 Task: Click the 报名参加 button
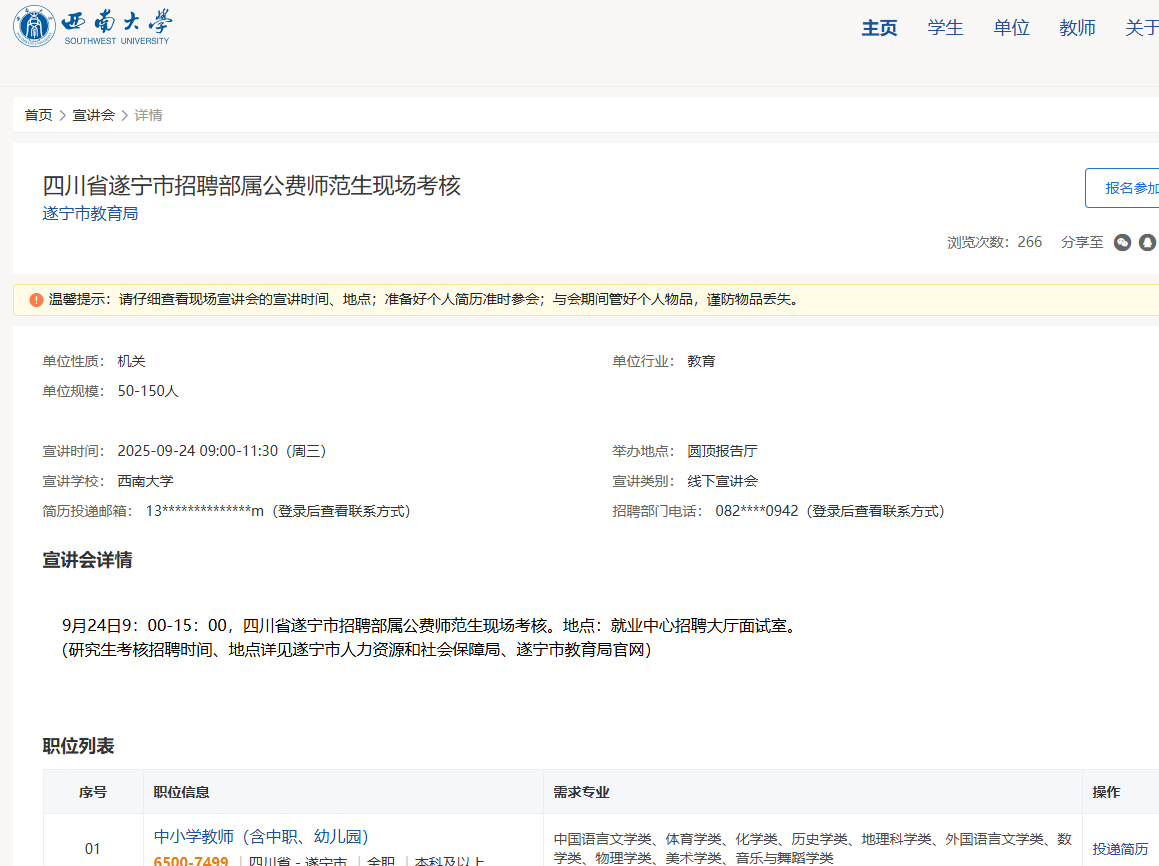click(x=1124, y=188)
